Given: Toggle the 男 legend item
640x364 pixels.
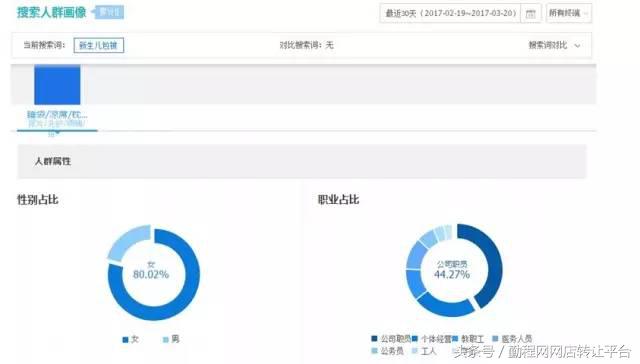Looking at the screenshot, I should pyautogui.click(x=171, y=340).
